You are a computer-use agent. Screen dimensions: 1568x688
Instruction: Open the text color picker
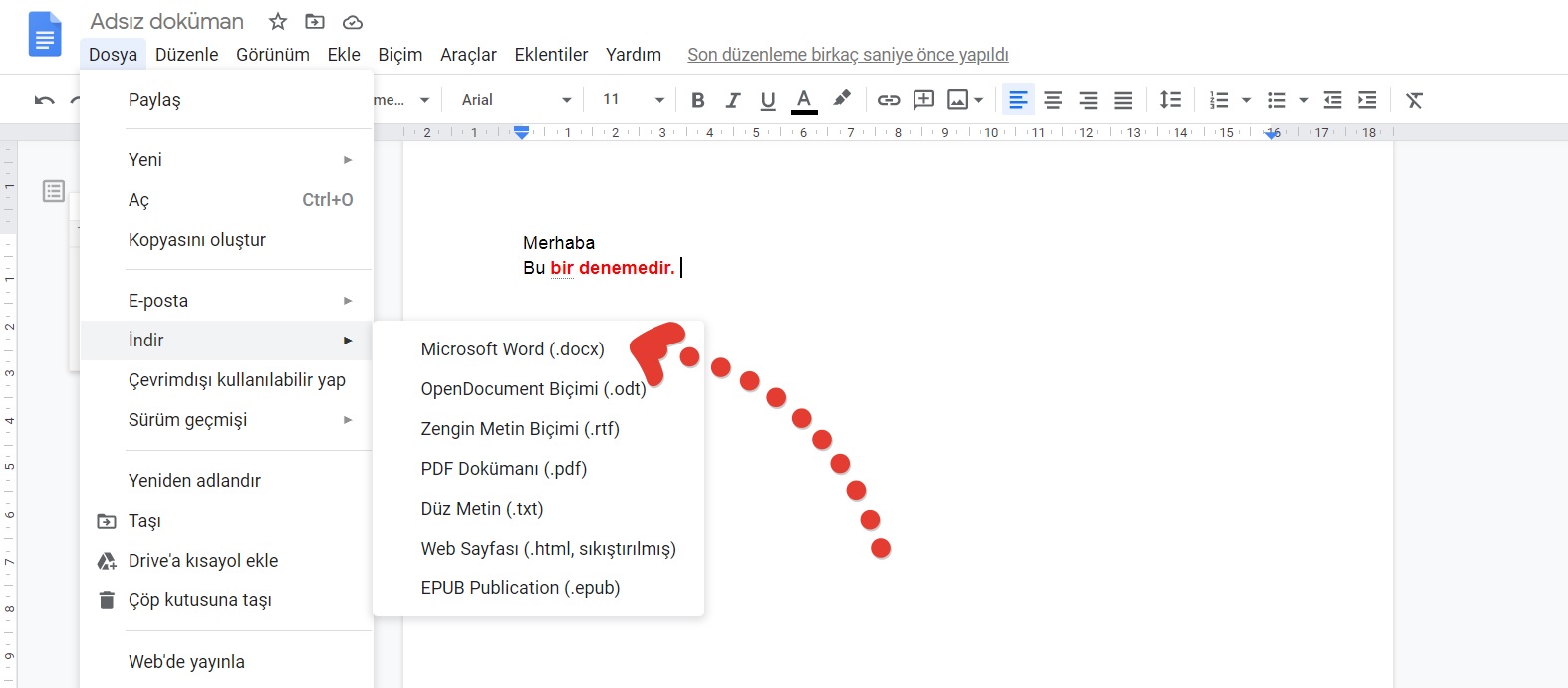pos(804,100)
